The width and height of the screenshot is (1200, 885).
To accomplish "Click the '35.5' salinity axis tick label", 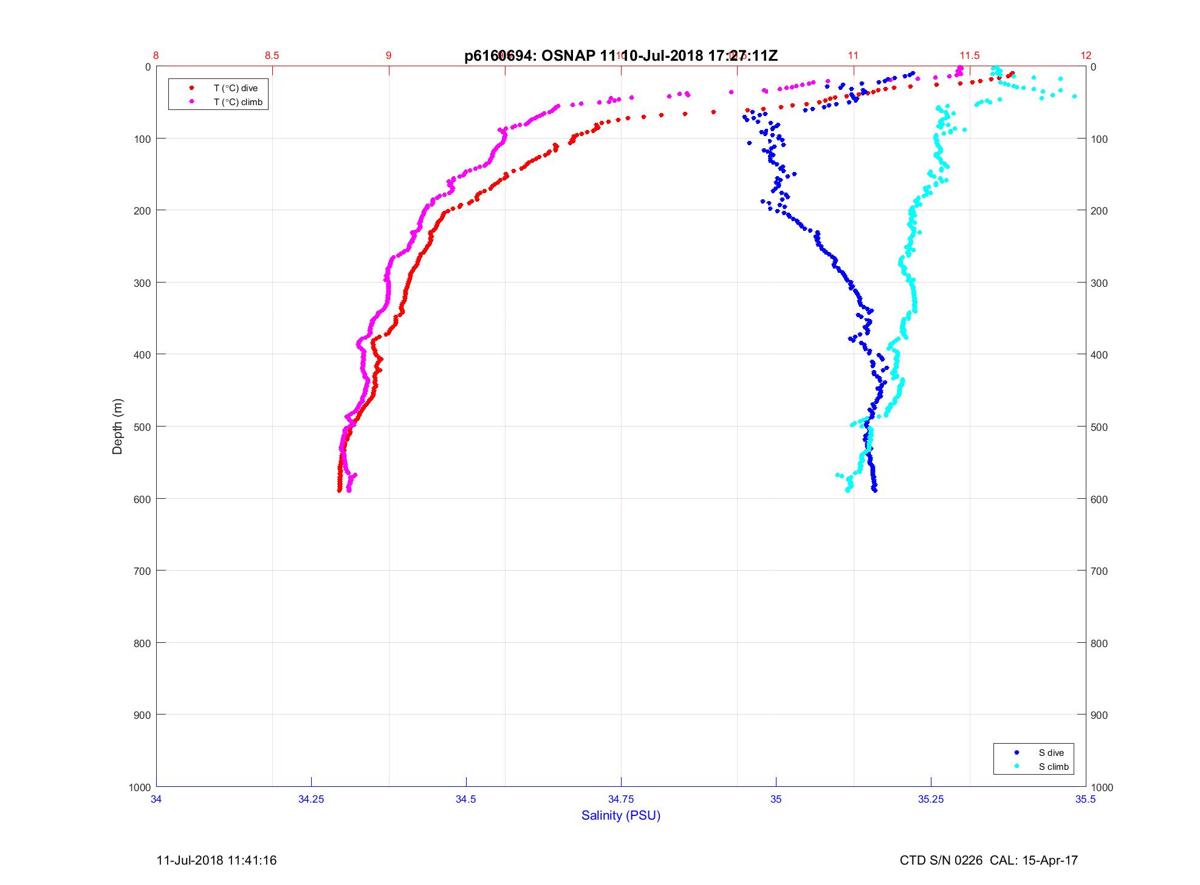I will click(x=1086, y=798).
